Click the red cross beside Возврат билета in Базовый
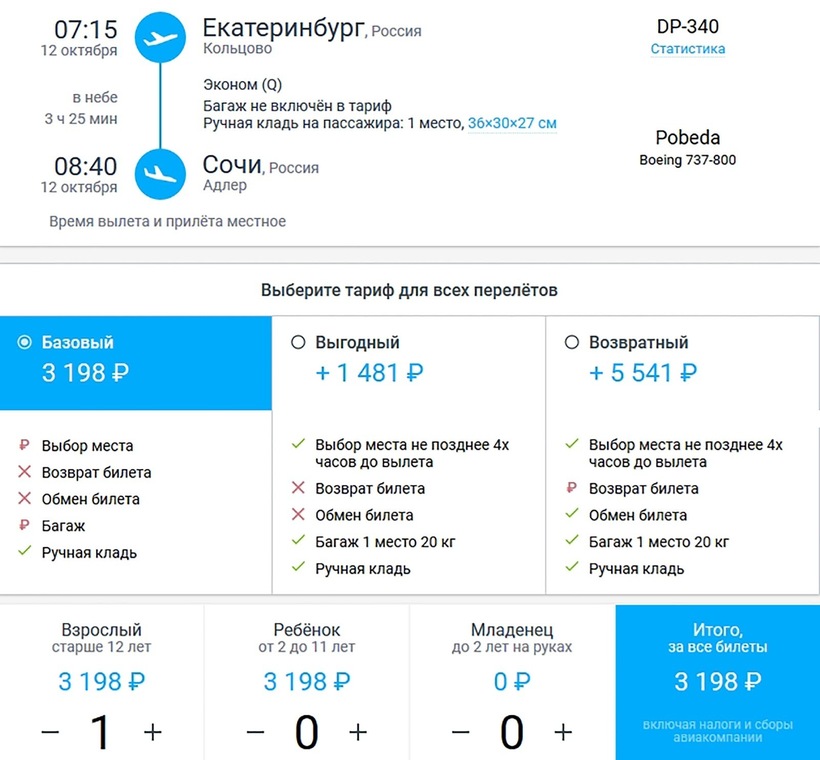This screenshot has width=820, height=760. click(x=24, y=472)
